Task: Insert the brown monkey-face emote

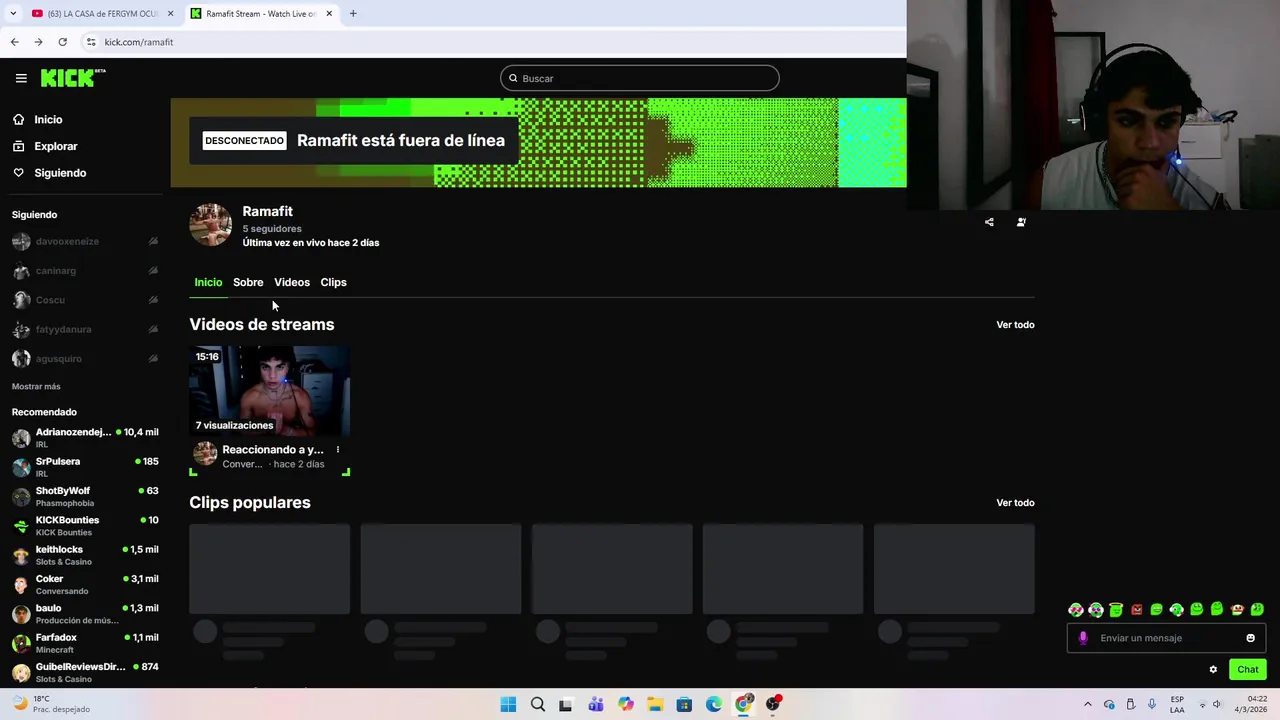Action: pos(1237,610)
